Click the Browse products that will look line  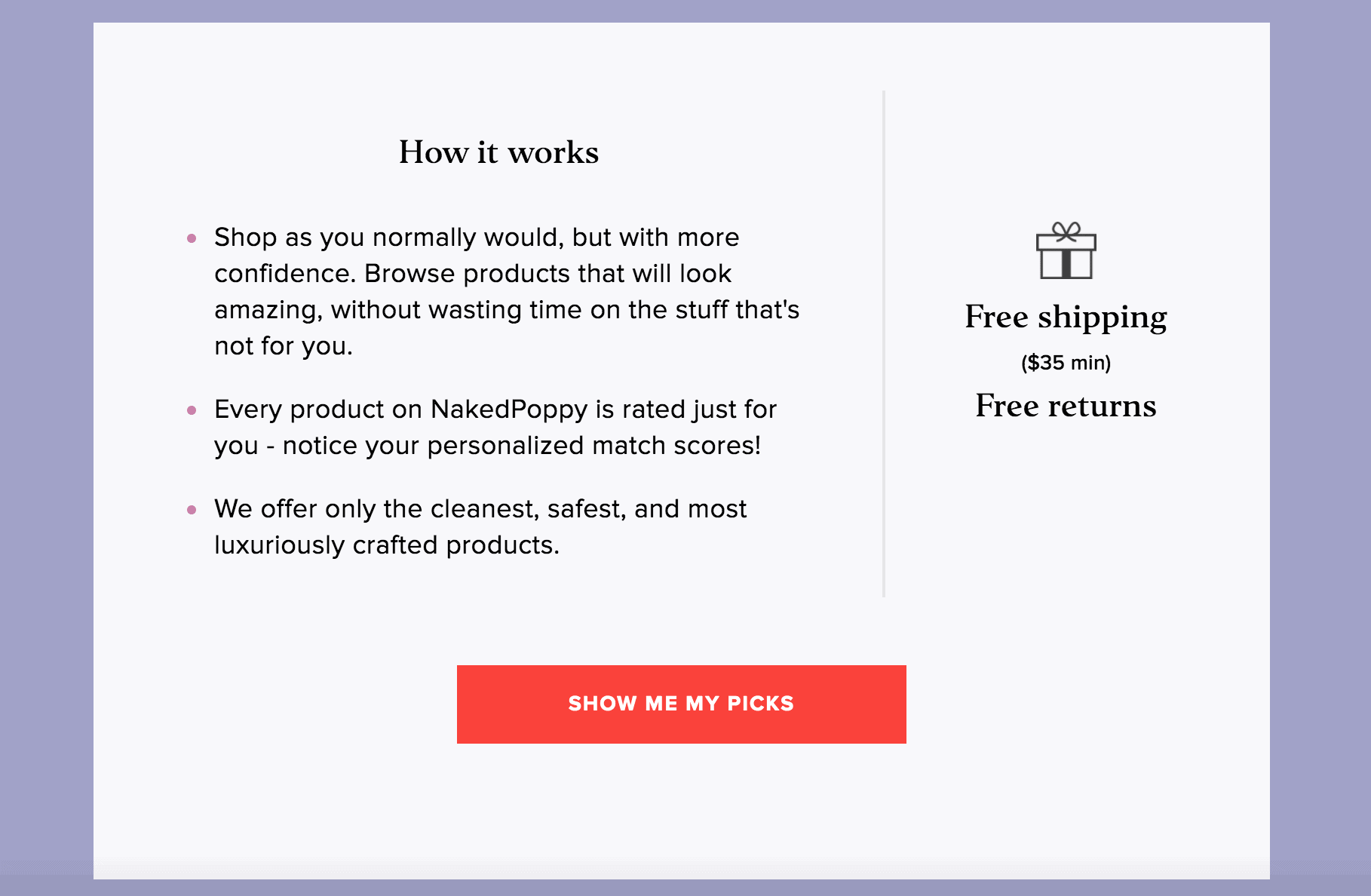473,273
